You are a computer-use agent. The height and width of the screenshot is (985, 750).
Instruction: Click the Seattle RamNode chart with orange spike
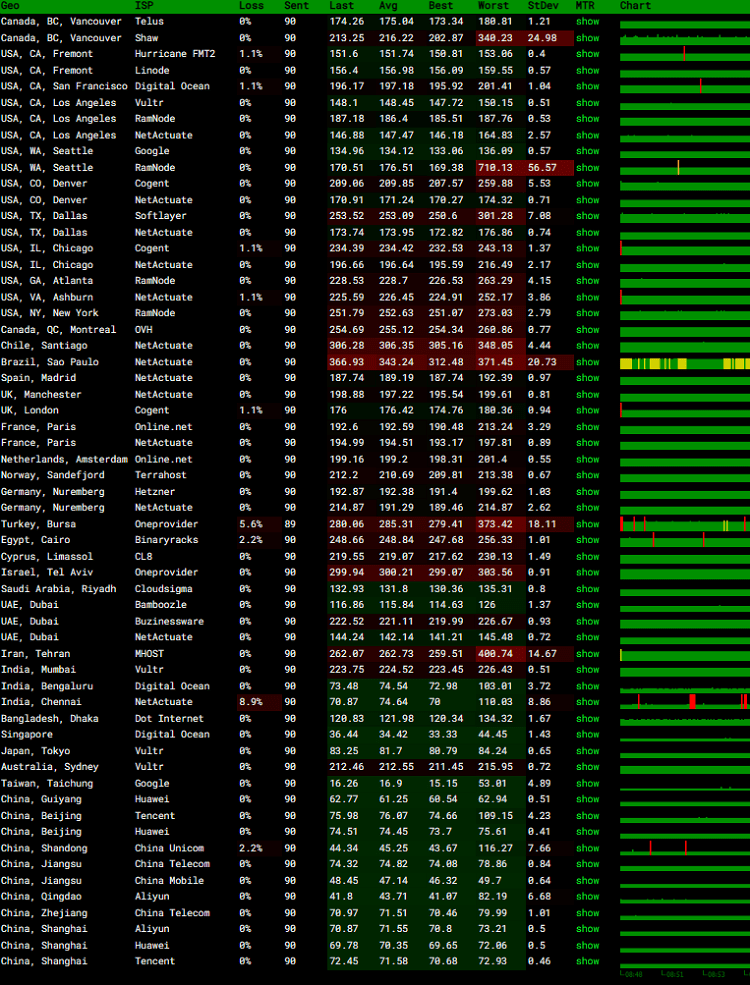(685, 168)
